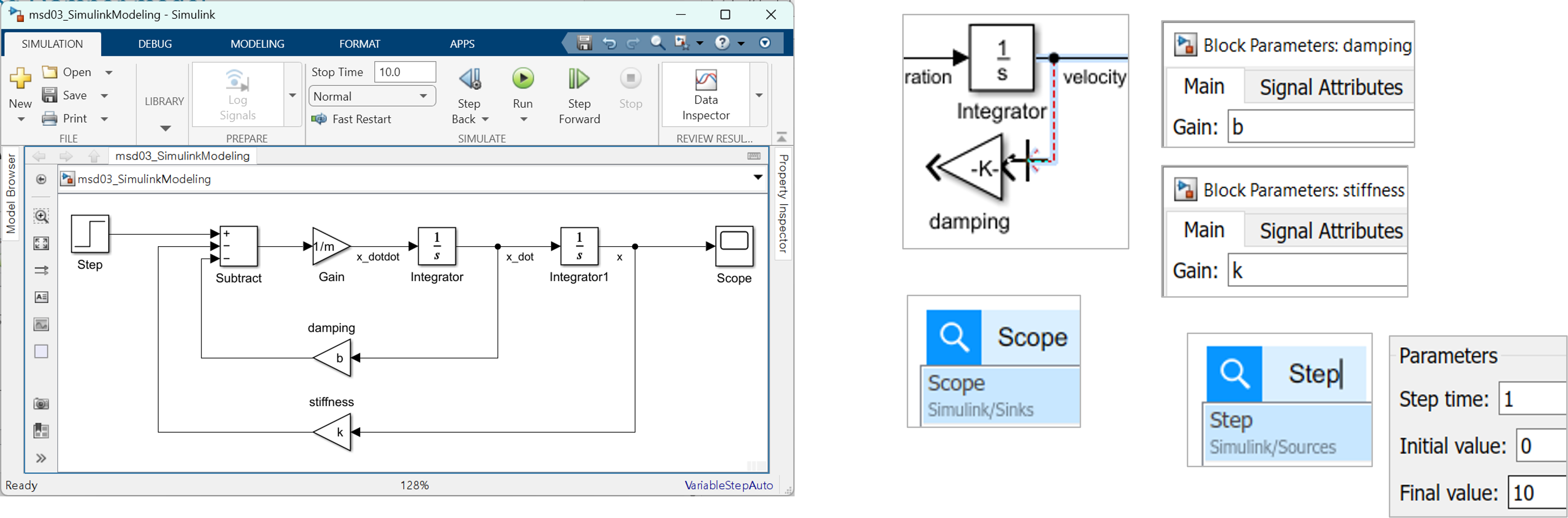Viewport: 1568px width, 518px height.
Task: Expand the Library dropdown arrow
Action: 165,128
